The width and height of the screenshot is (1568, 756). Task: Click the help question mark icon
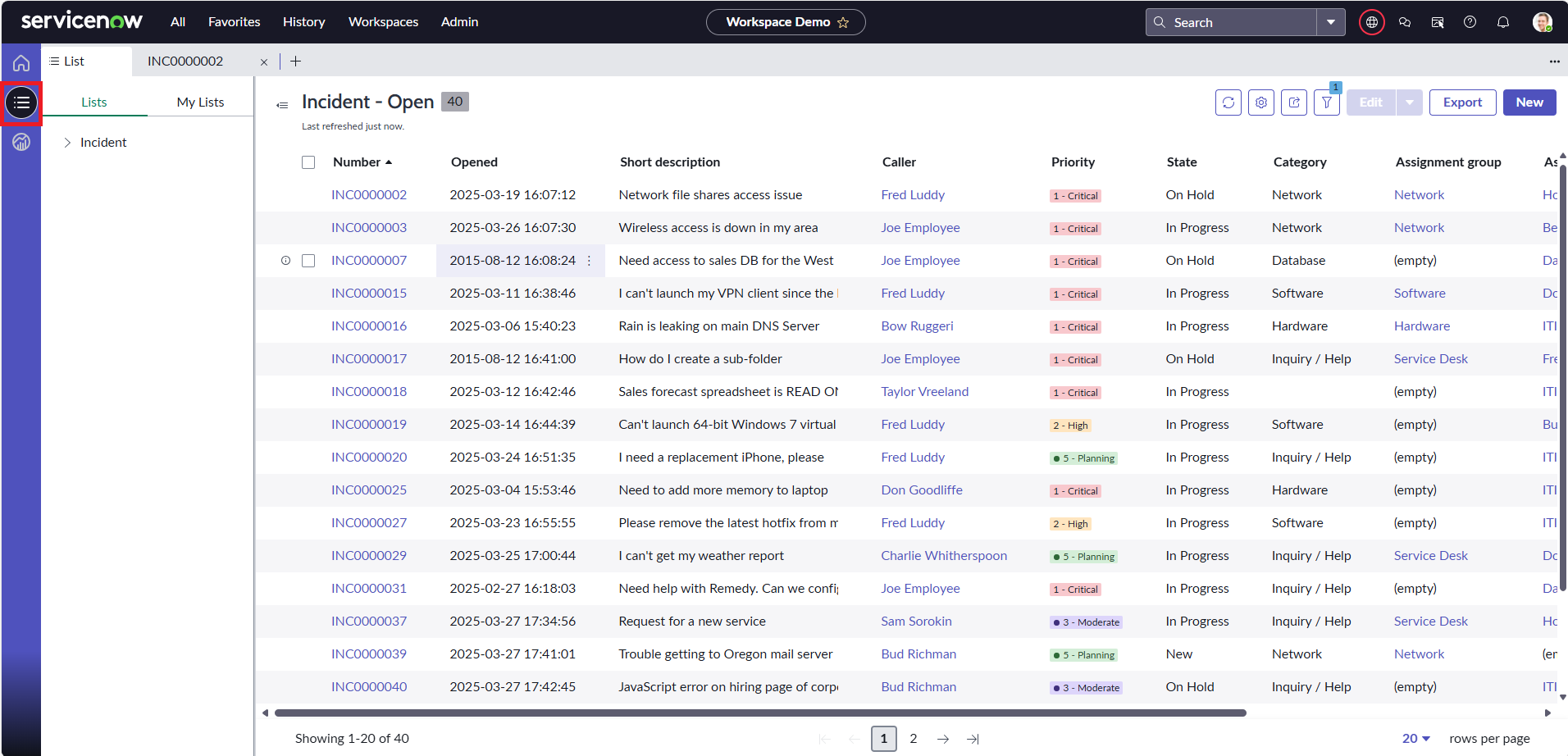click(x=1470, y=22)
